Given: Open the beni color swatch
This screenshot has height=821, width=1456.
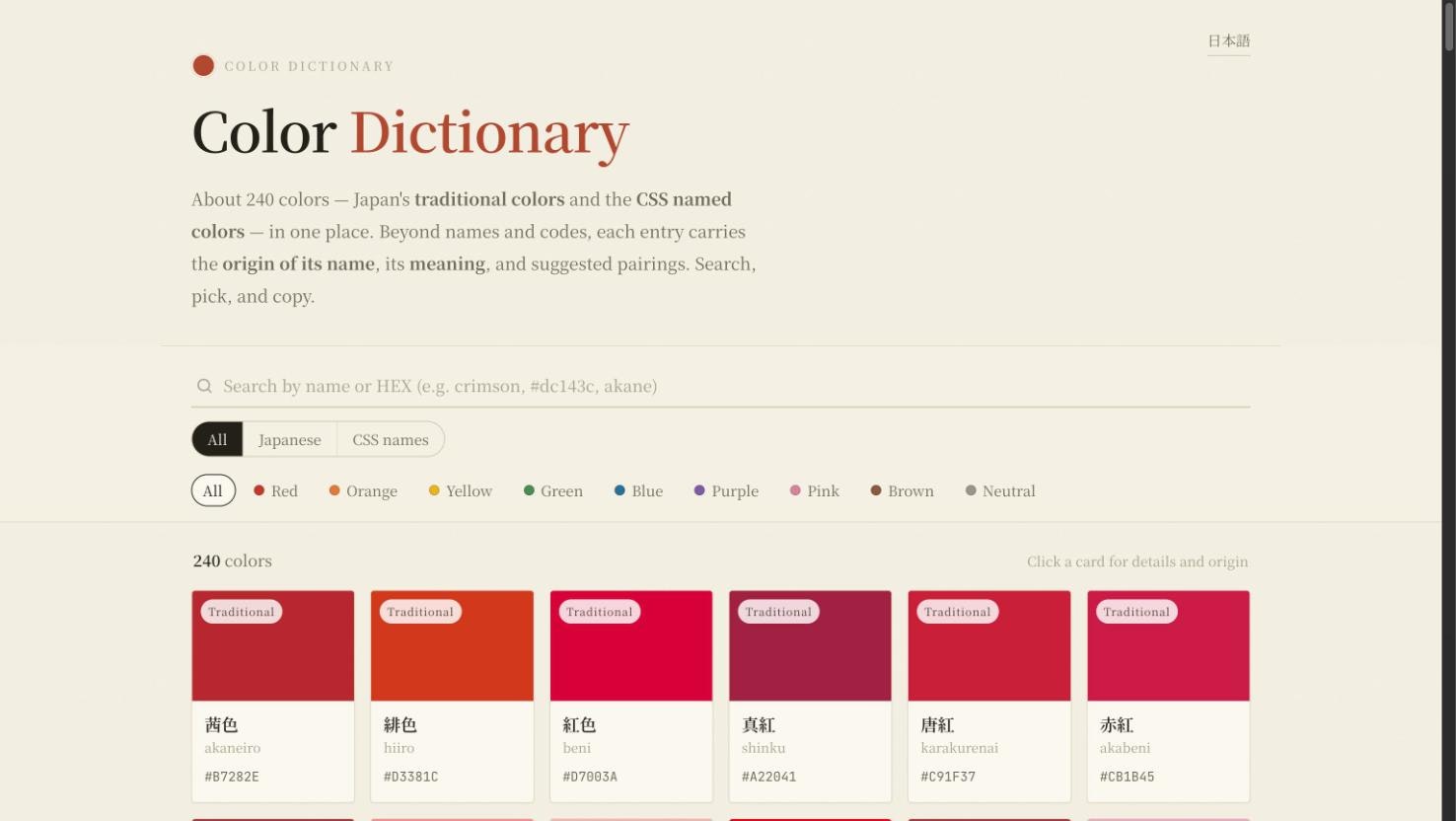Looking at the screenshot, I should point(631,646).
